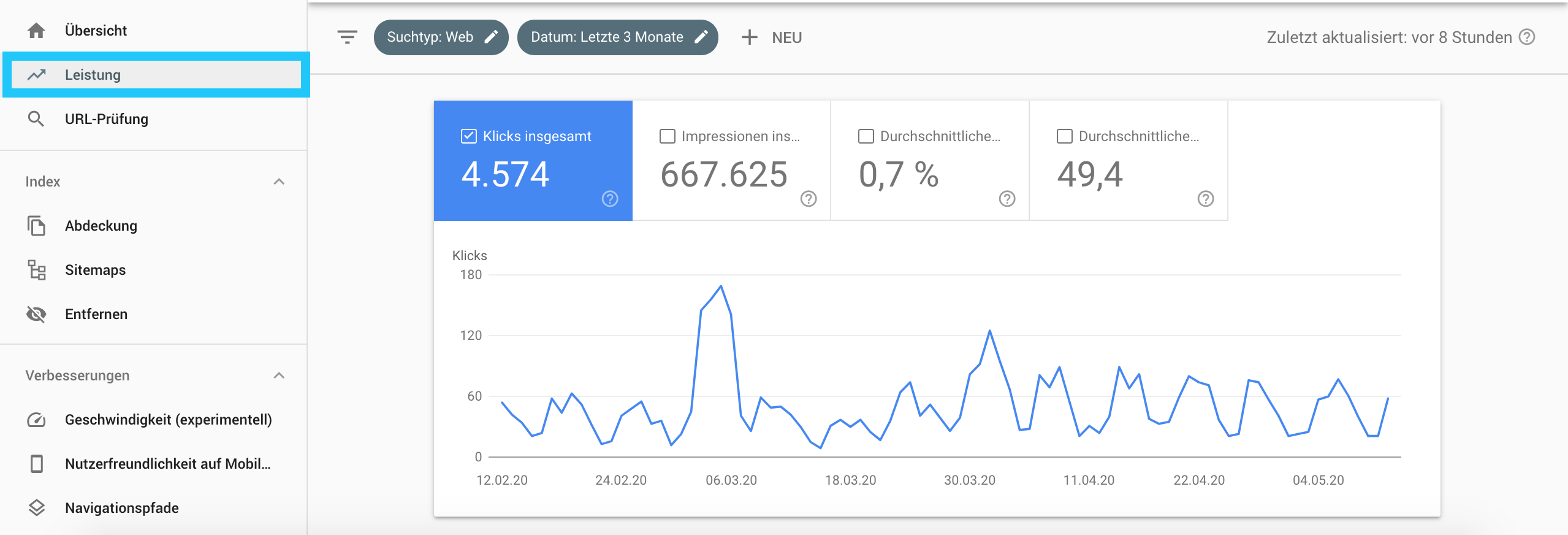
Task: Open help icon in 0,7 % card
Action: coord(1007,199)
